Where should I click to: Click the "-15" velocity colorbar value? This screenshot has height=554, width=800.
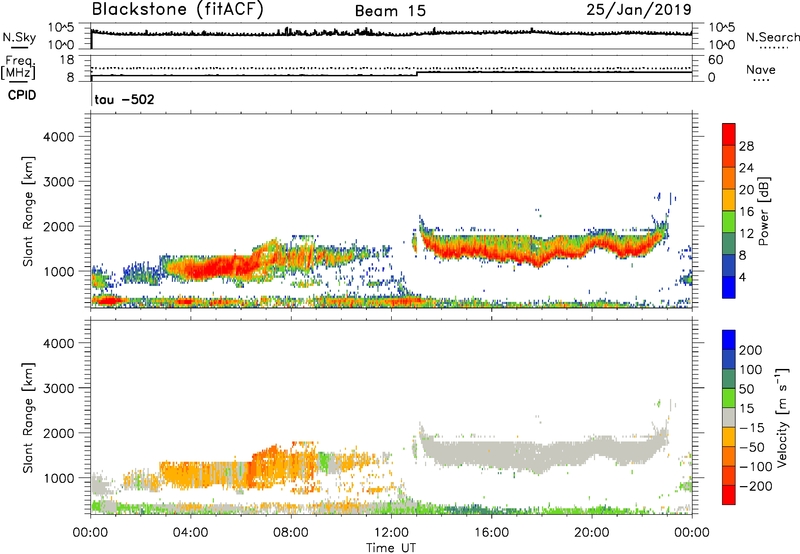(x=752, y=428)
